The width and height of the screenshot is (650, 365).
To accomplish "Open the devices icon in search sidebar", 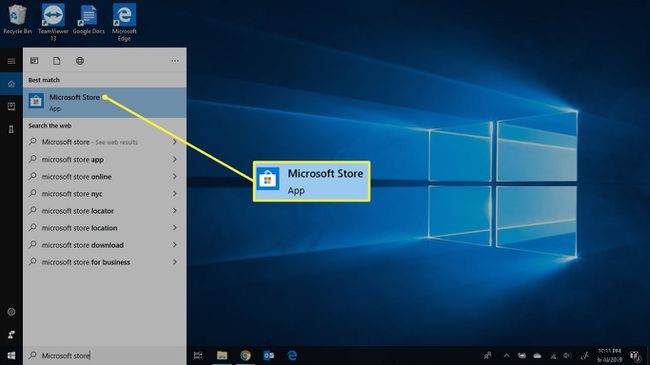I will (11, 129).
